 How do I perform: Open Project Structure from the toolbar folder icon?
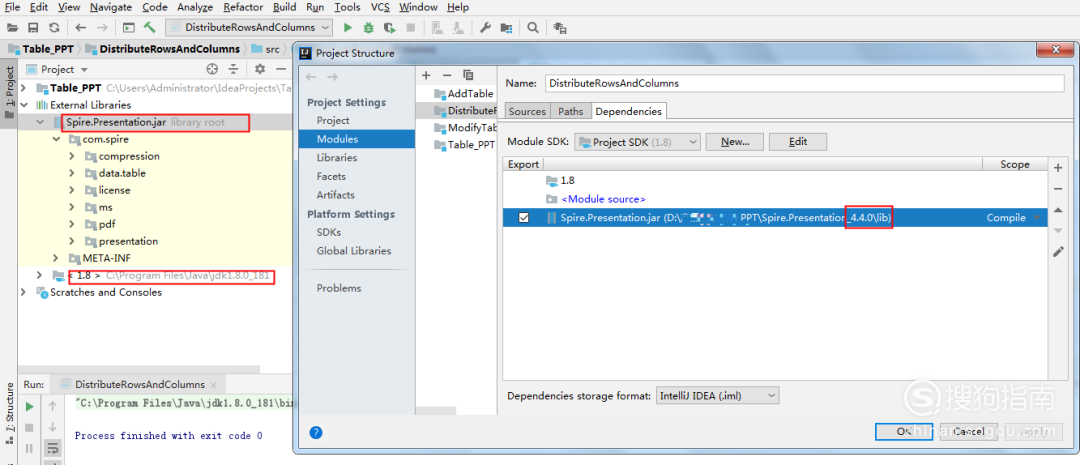[x=506, y=28]
